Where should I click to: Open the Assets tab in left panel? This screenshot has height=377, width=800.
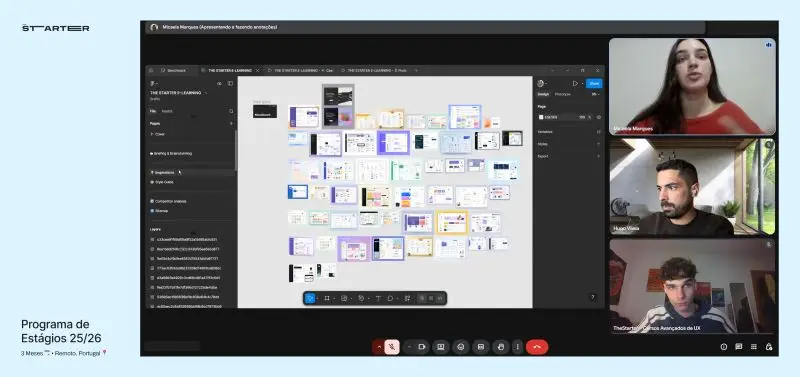pyautogui.click(x=167, y=111)
